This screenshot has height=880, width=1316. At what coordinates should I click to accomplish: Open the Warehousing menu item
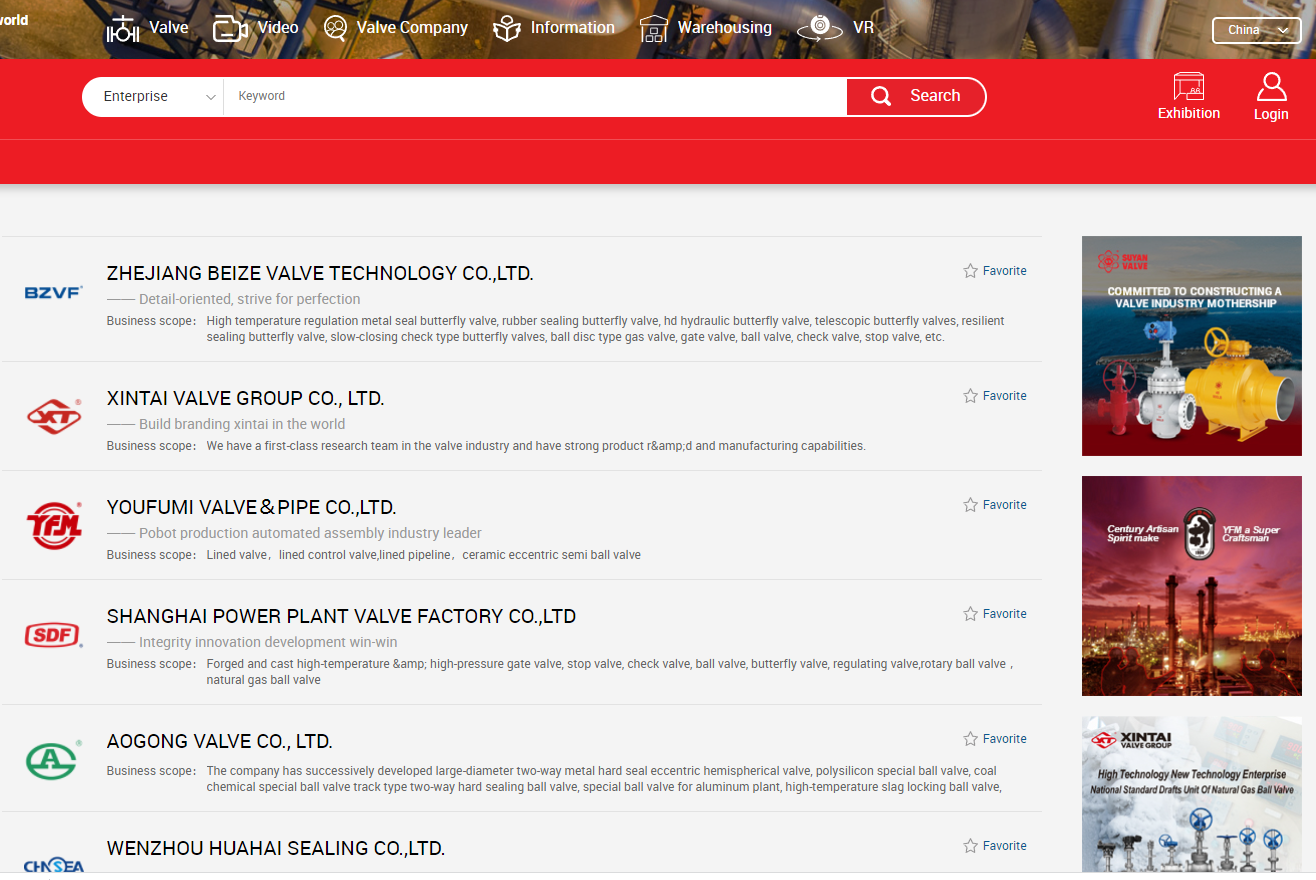[x=725, y=28]
